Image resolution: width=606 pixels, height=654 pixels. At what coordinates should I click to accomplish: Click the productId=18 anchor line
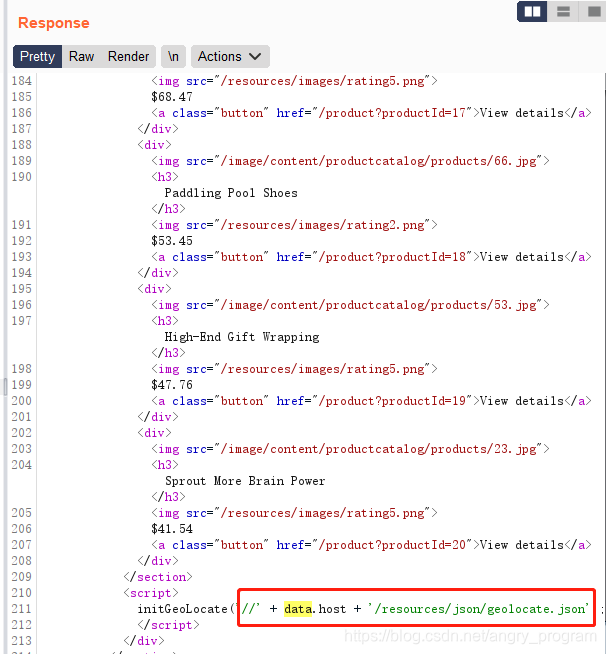click(x=371, y=257)
